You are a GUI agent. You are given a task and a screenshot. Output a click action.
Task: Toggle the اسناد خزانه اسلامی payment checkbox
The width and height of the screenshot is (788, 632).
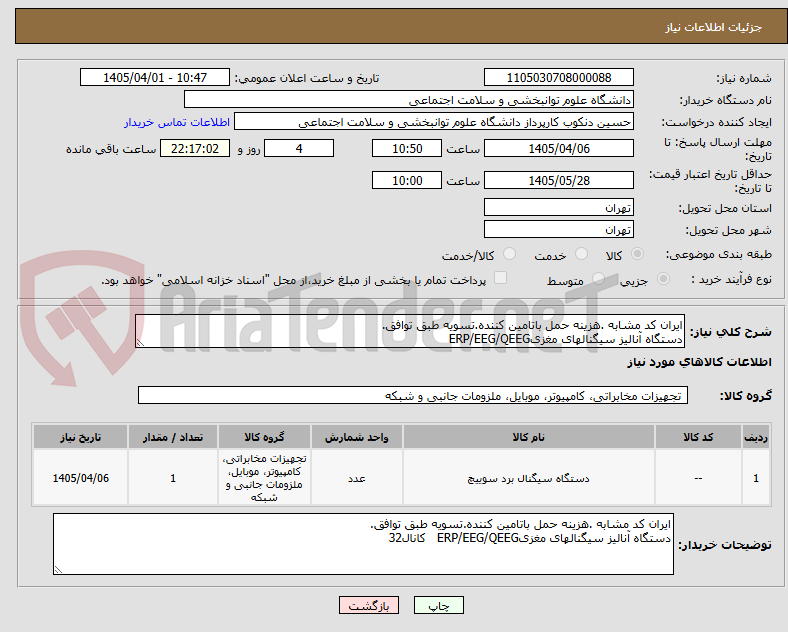[501, 278]
